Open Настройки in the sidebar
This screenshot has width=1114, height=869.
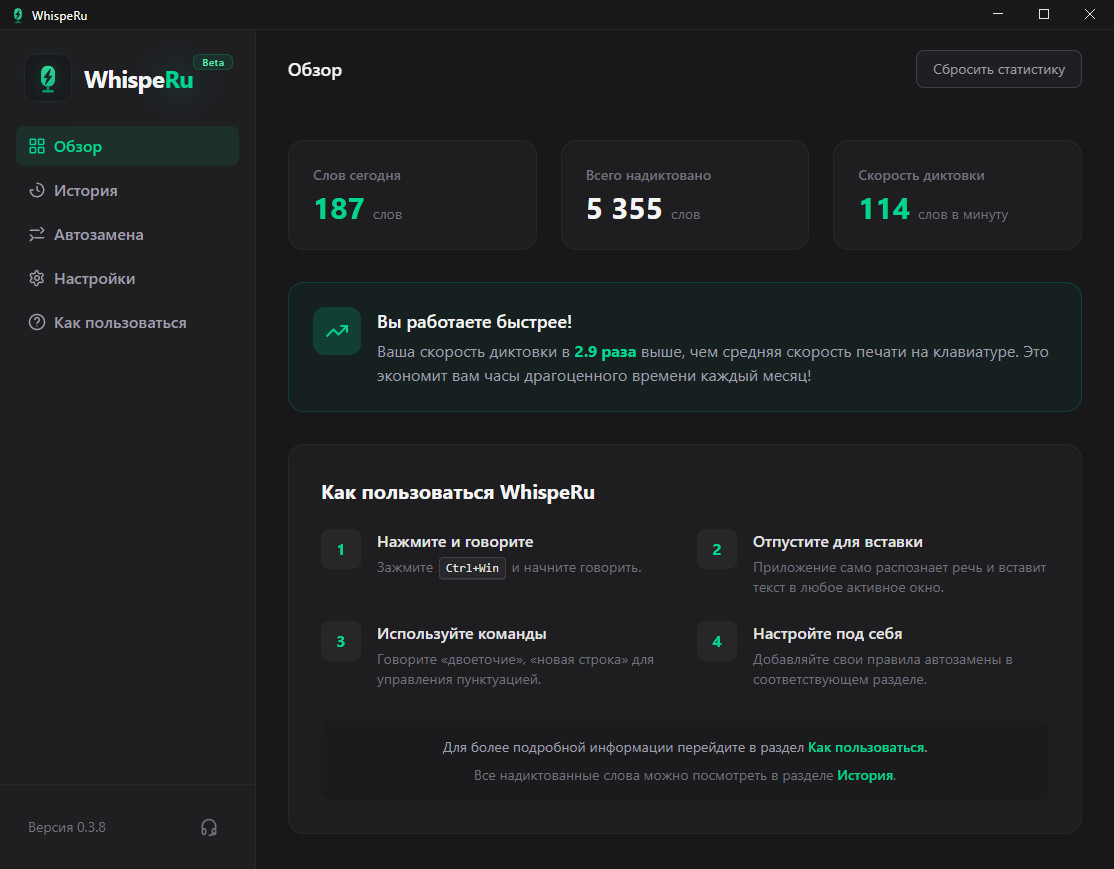click(127, 279)
